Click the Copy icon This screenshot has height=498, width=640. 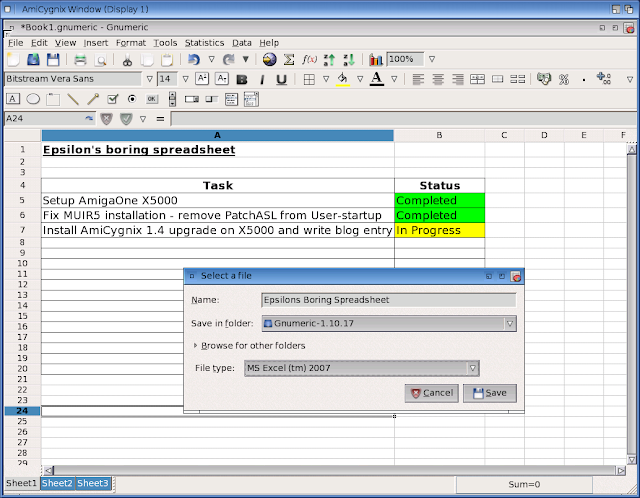[147, 60]
